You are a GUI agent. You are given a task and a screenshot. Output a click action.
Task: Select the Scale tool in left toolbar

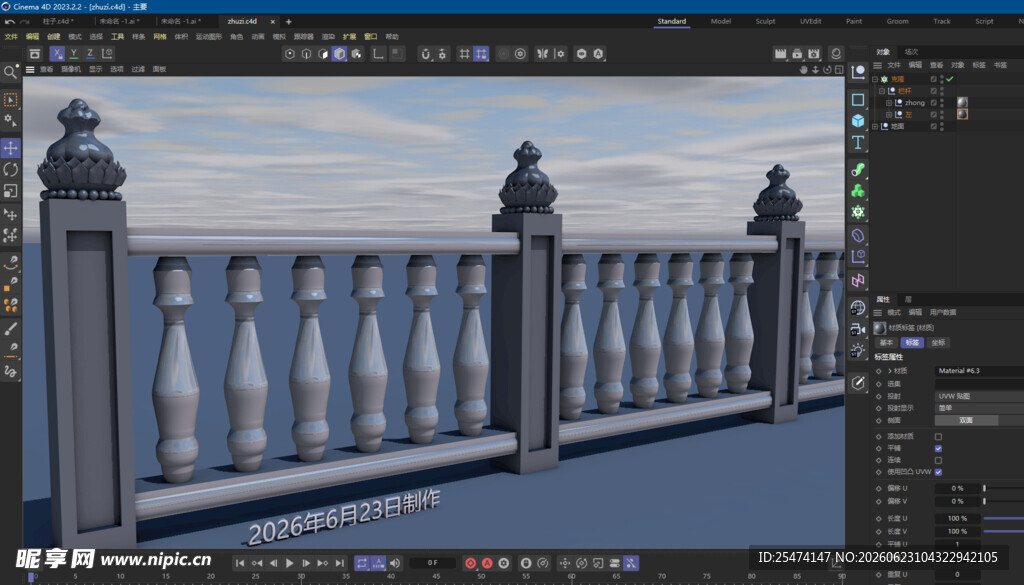(x=10, y=191)
